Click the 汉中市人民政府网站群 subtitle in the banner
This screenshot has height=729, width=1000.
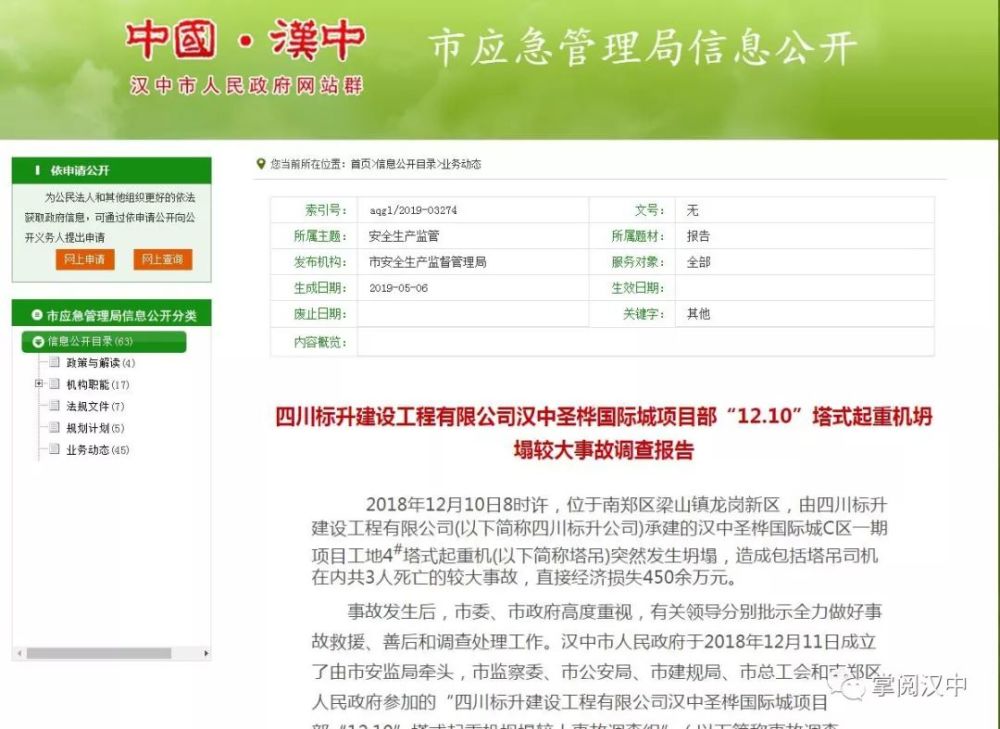[246, 85]
